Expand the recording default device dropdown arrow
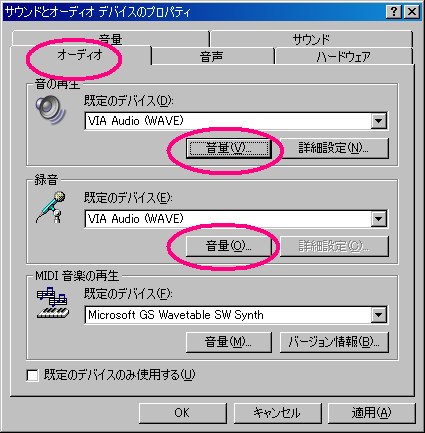This screenshot has width=425, height=433. coord(379,219)
